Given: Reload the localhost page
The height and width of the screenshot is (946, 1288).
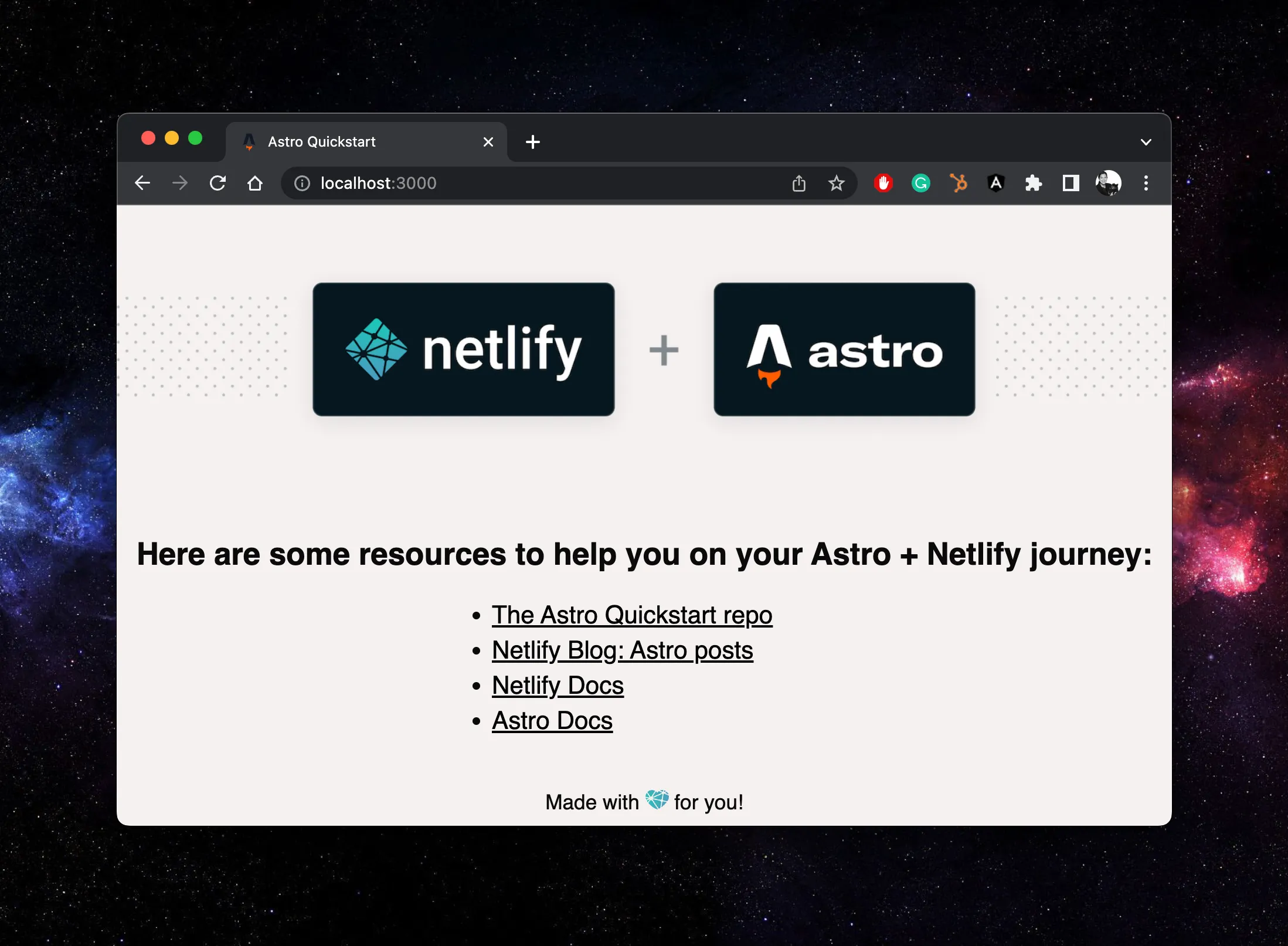Looking at the screenshot, I should click(x=218, y=183).
